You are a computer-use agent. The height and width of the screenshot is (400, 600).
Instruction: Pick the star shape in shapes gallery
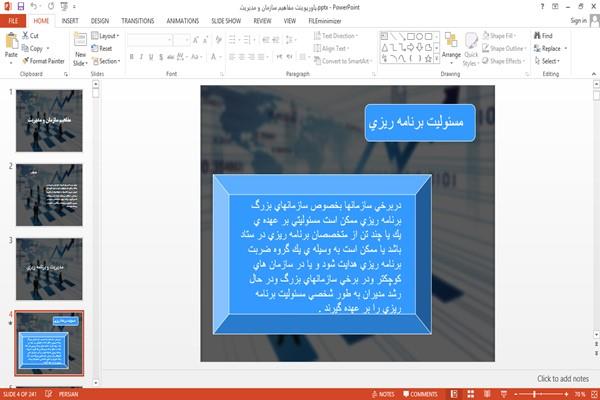pyautogui.click(x=428, y=59)
